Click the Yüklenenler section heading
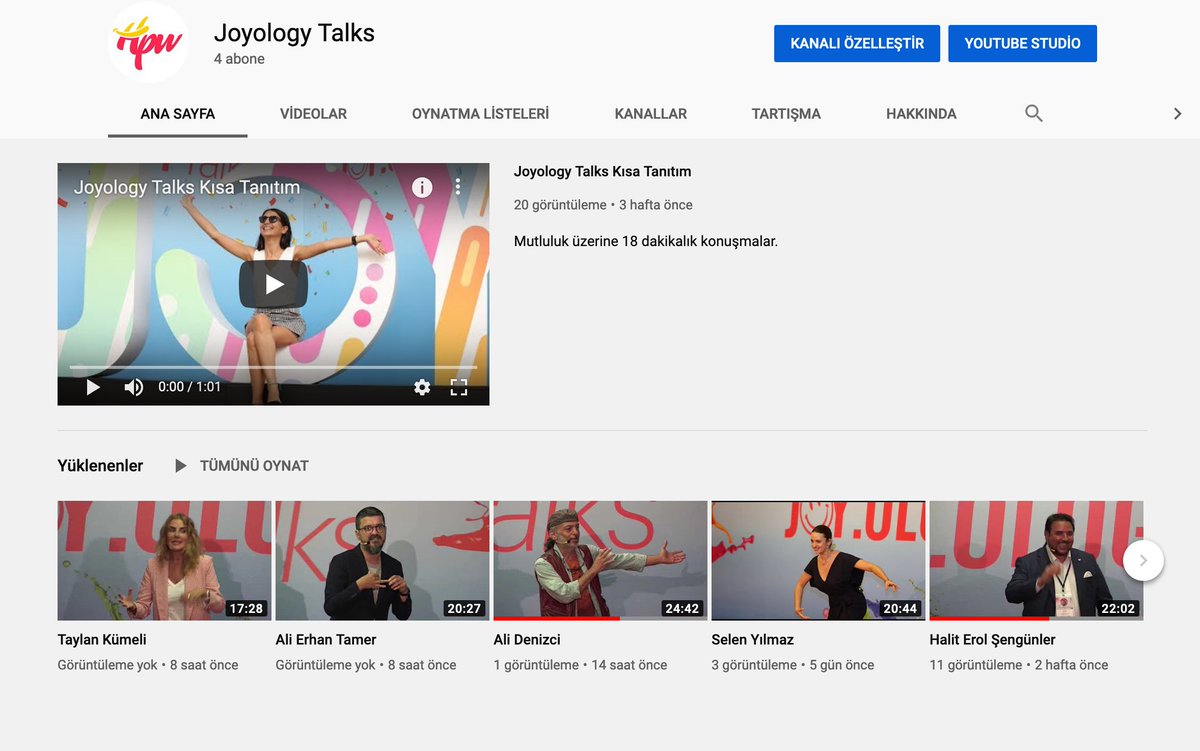Screen dimensions: 1200x751 [100, 466]
